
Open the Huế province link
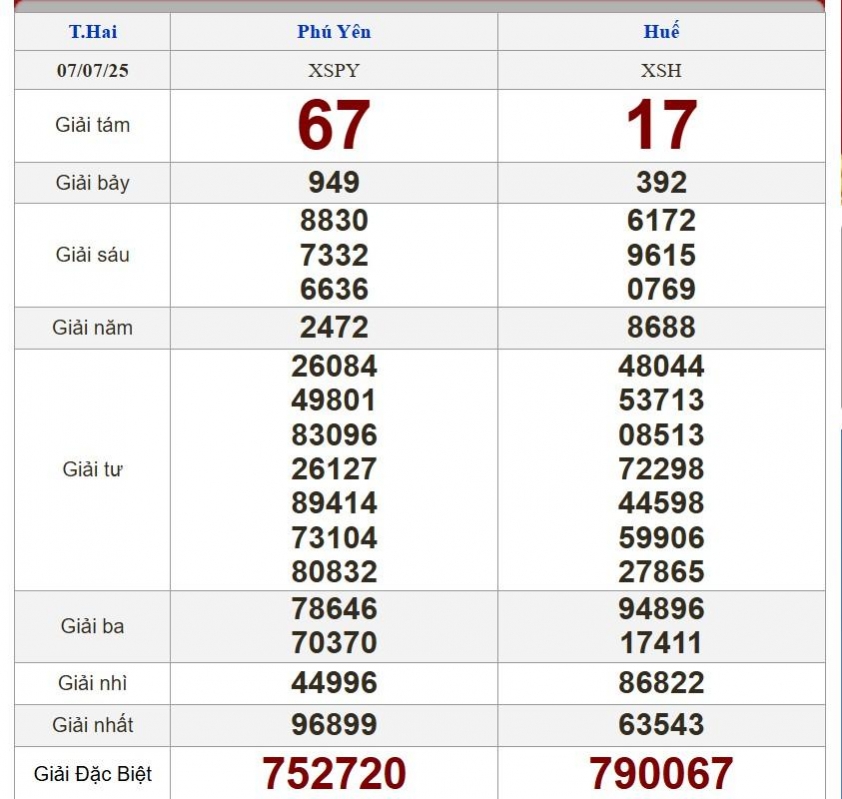tap(661, 31)
